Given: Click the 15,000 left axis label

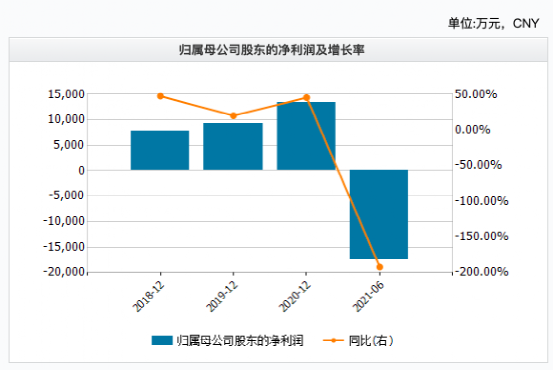Looking at the screenshot, I should coord(66,94).
